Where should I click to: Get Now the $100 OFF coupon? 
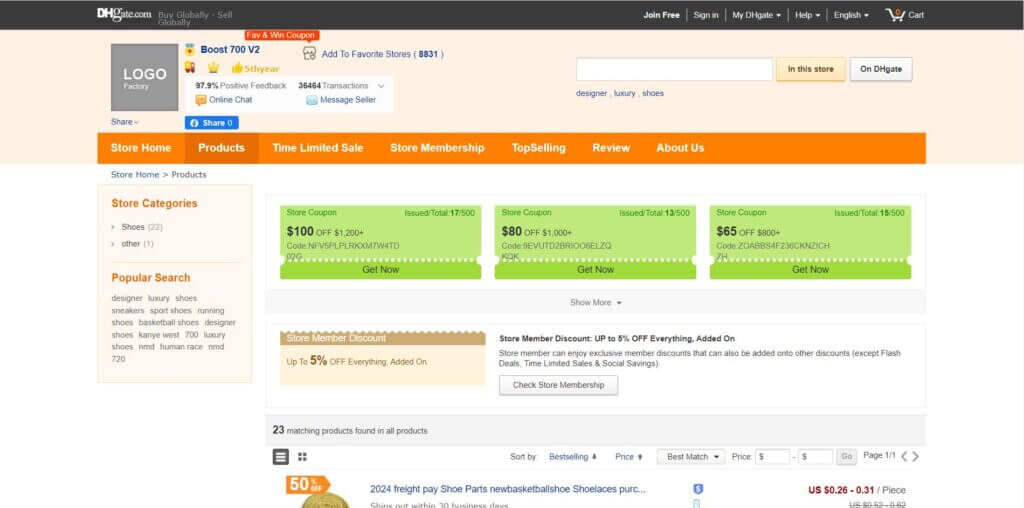click(381, 270)
